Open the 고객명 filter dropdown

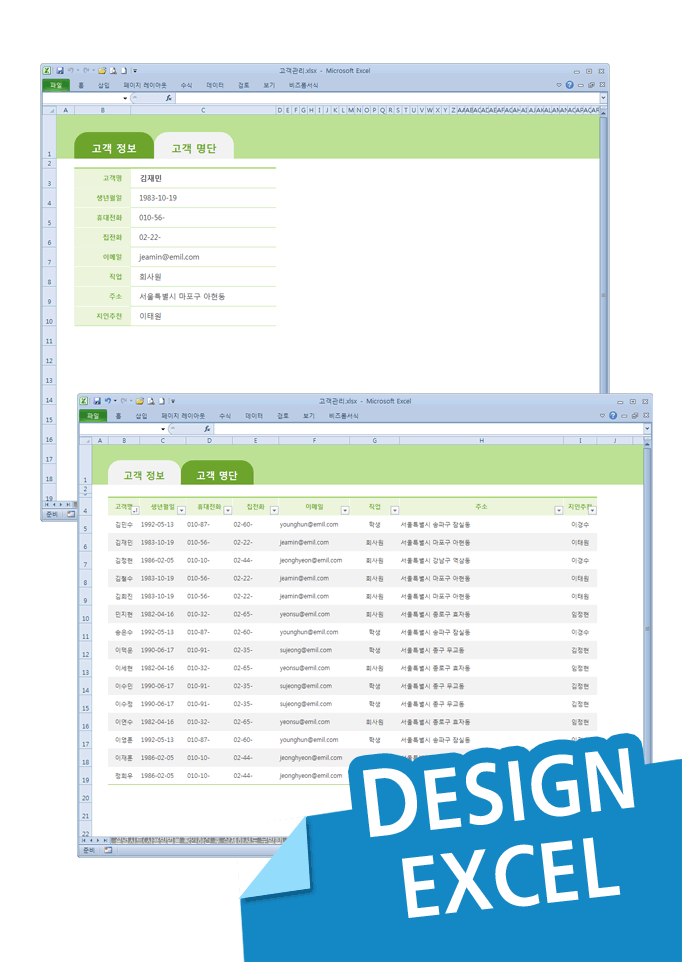pyautogui.click(x=136, y=510)
